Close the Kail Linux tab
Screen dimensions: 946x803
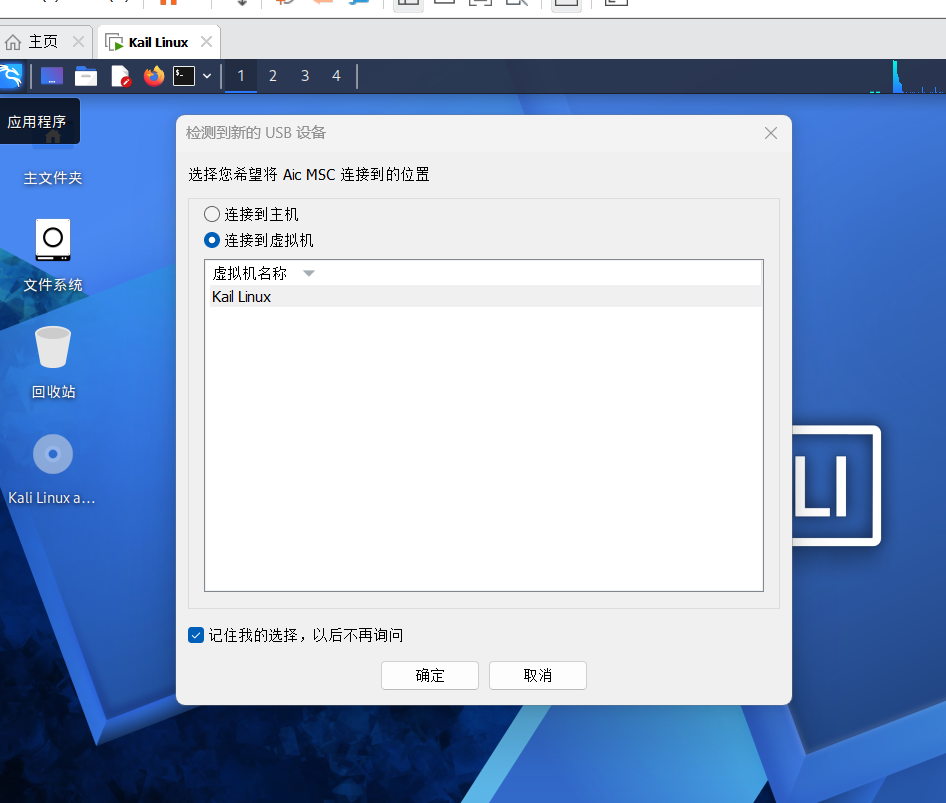[206, 42]
